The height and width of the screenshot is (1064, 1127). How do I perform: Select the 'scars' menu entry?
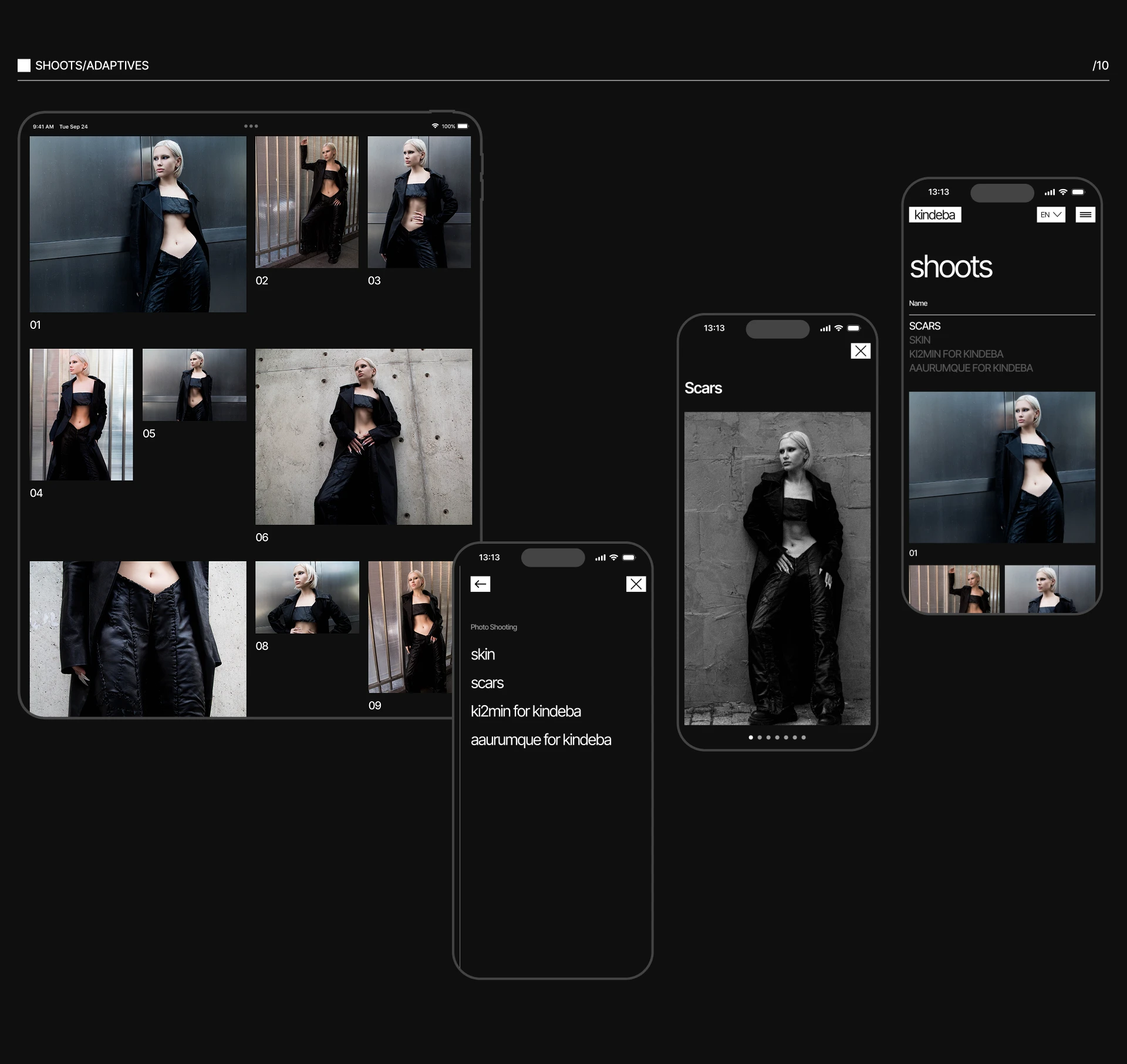[487, 683]
